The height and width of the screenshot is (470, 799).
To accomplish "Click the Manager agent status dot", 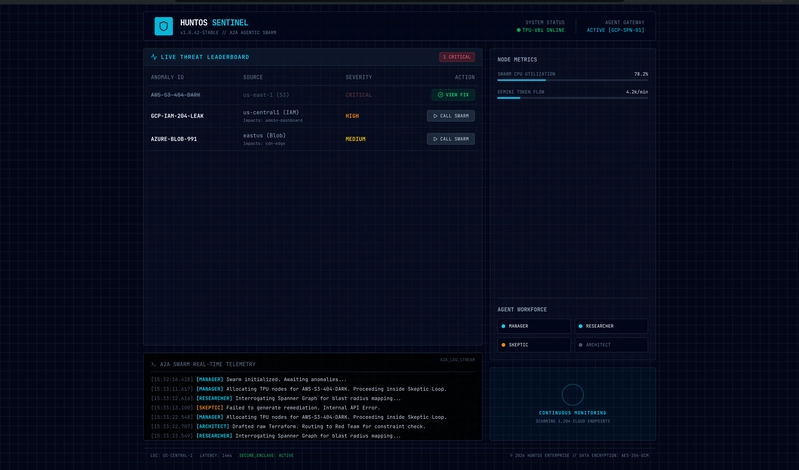I will pos(503,326).
